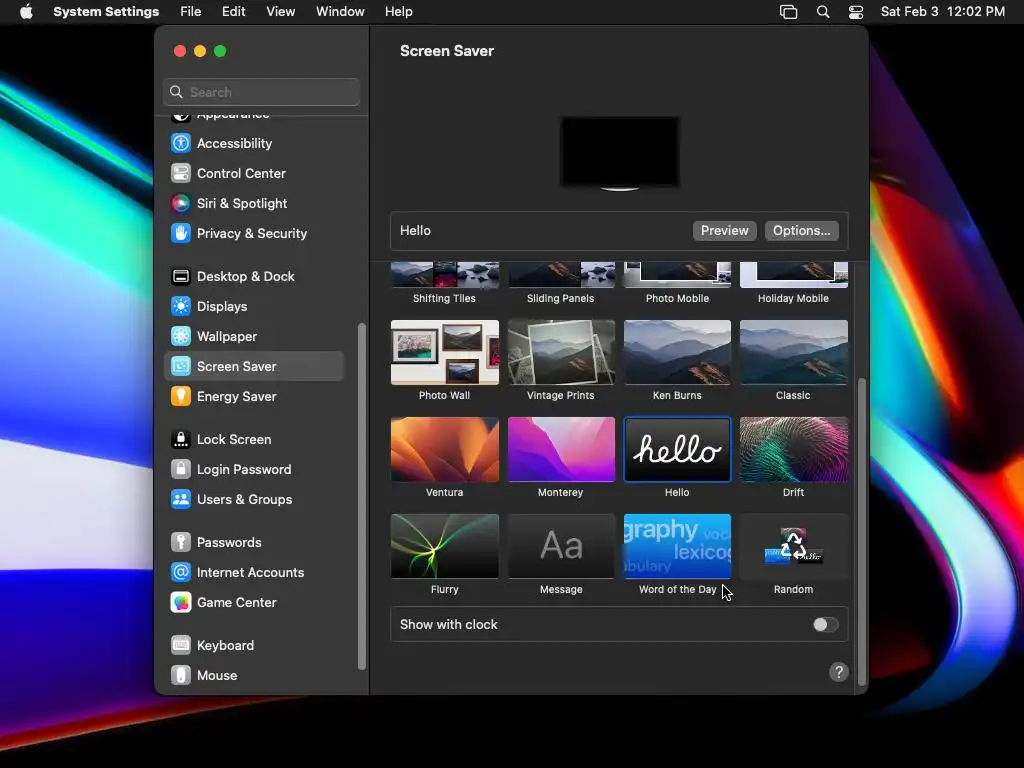1024x768 pixels.
Task: Select the Siri & Spotlight icon
Action: [181, 203]
